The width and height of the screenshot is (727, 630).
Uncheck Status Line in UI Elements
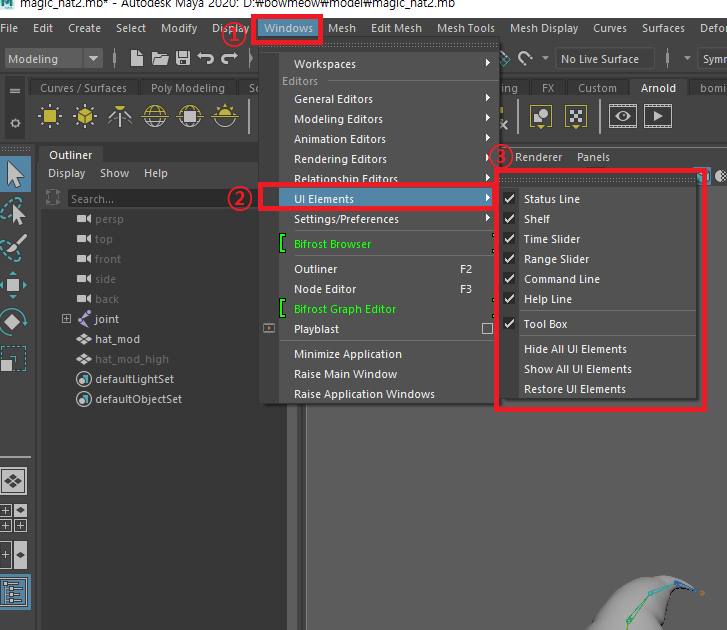pyautogui.click(x=509, y=199)
